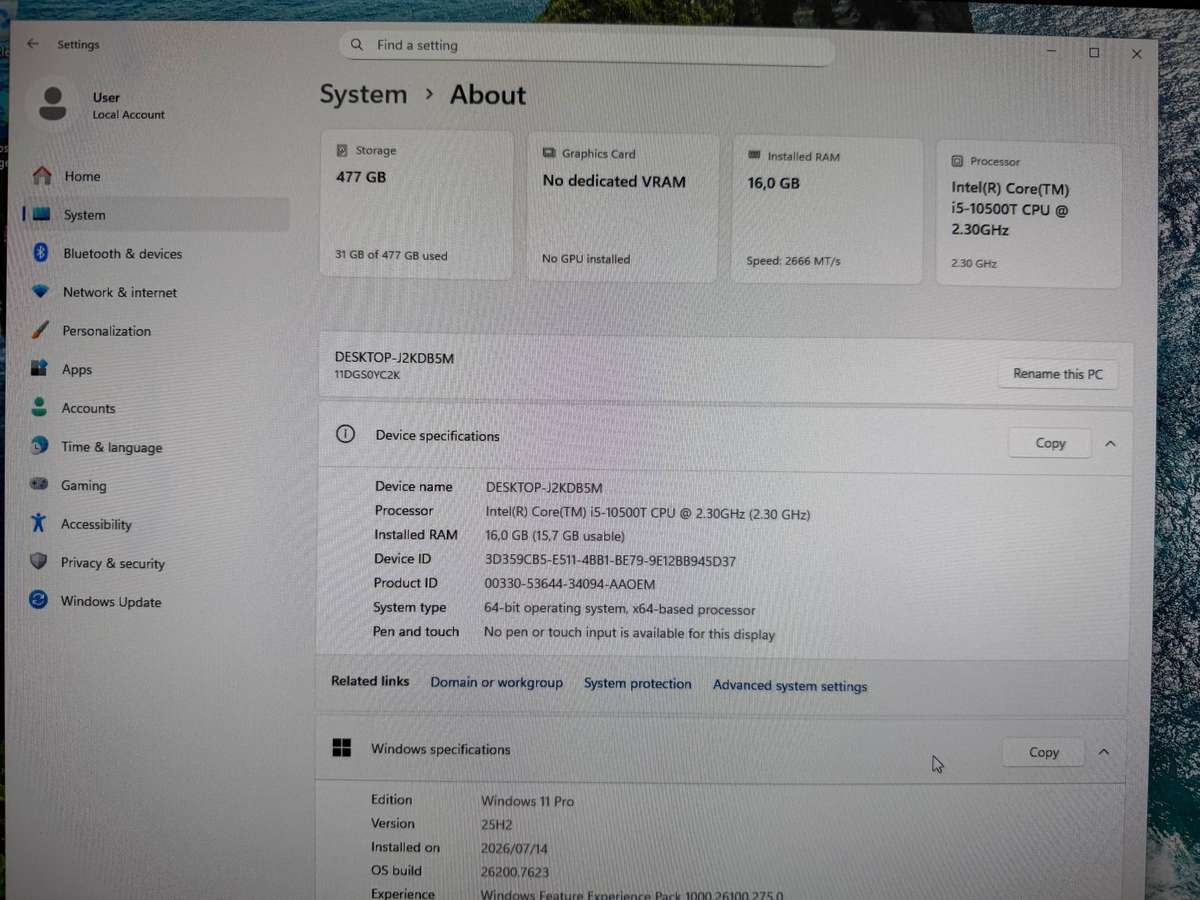Select the System monitor icon in sidebar
Image resolution: width=1200 pixels, height=900 pixels.
(41, 214)
